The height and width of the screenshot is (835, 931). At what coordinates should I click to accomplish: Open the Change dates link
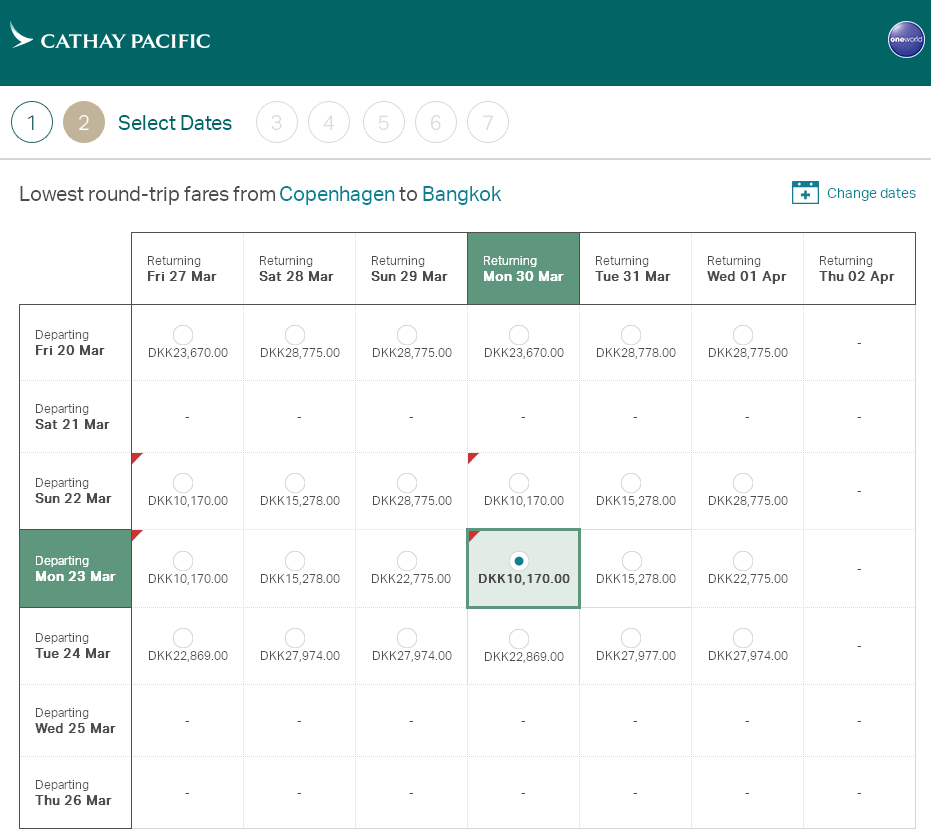pos(870,193)
